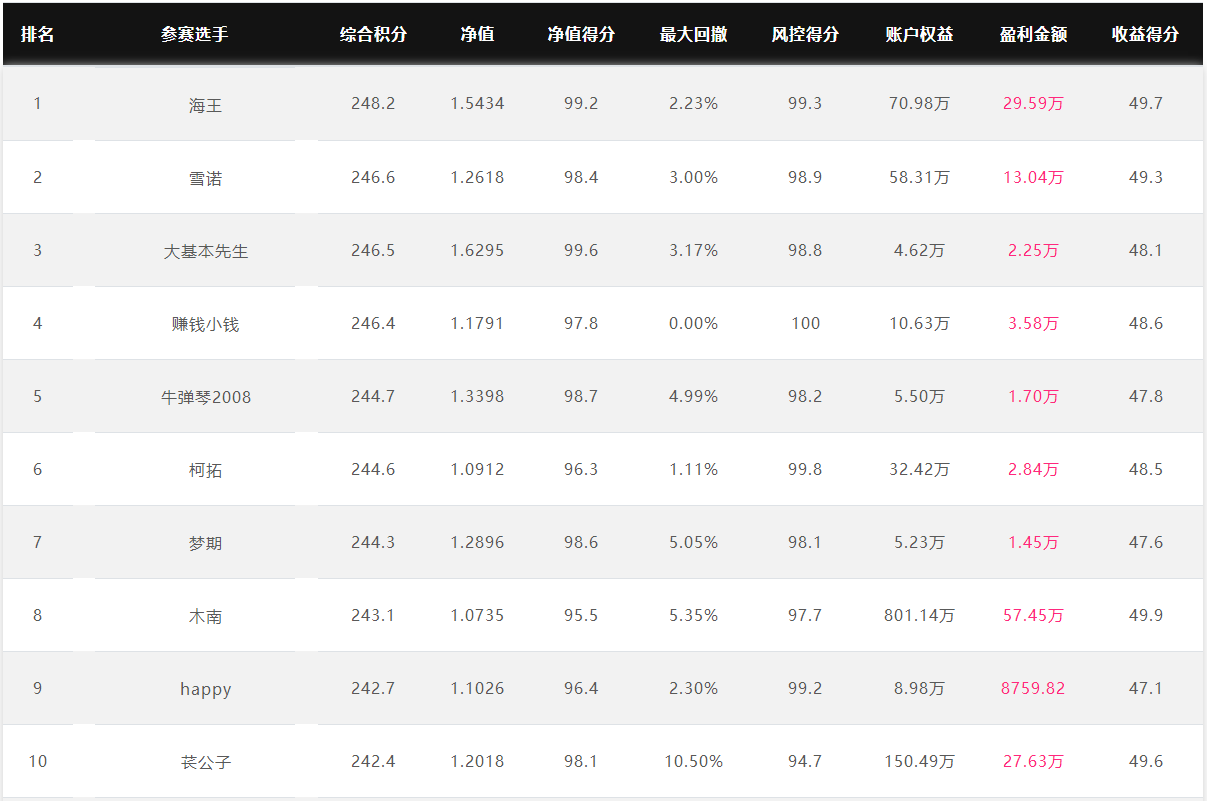The image size is (1207, 801).
Task: Click profit amount 8759.82
Action: pos(1033,688)
